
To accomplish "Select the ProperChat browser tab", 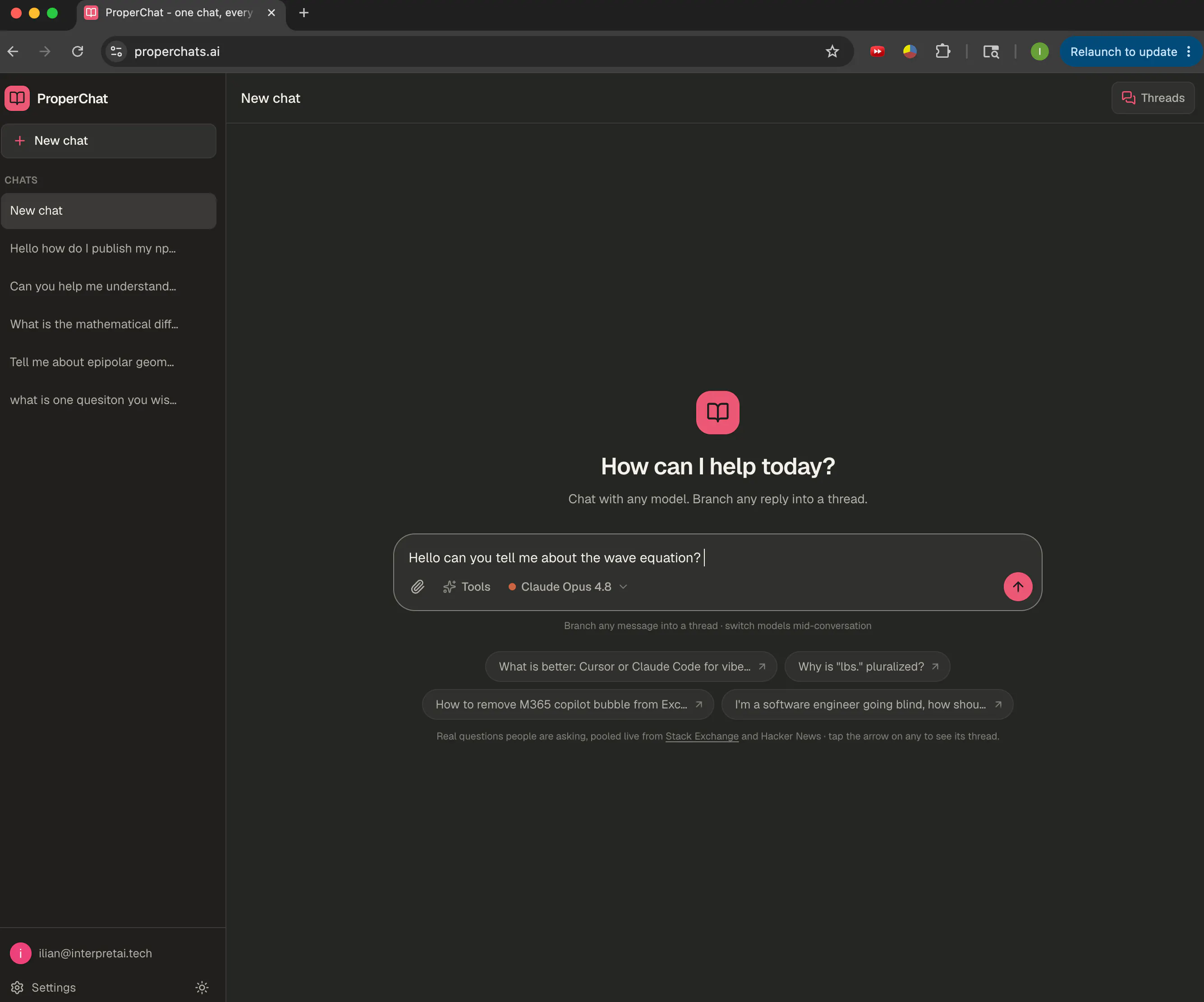I will tap(180, 14).
